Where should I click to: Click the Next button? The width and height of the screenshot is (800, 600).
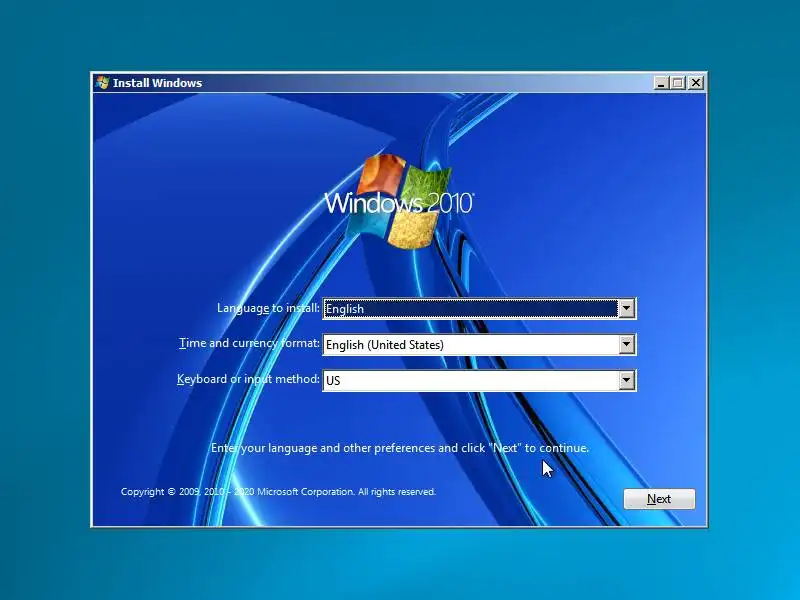[659, 498]
